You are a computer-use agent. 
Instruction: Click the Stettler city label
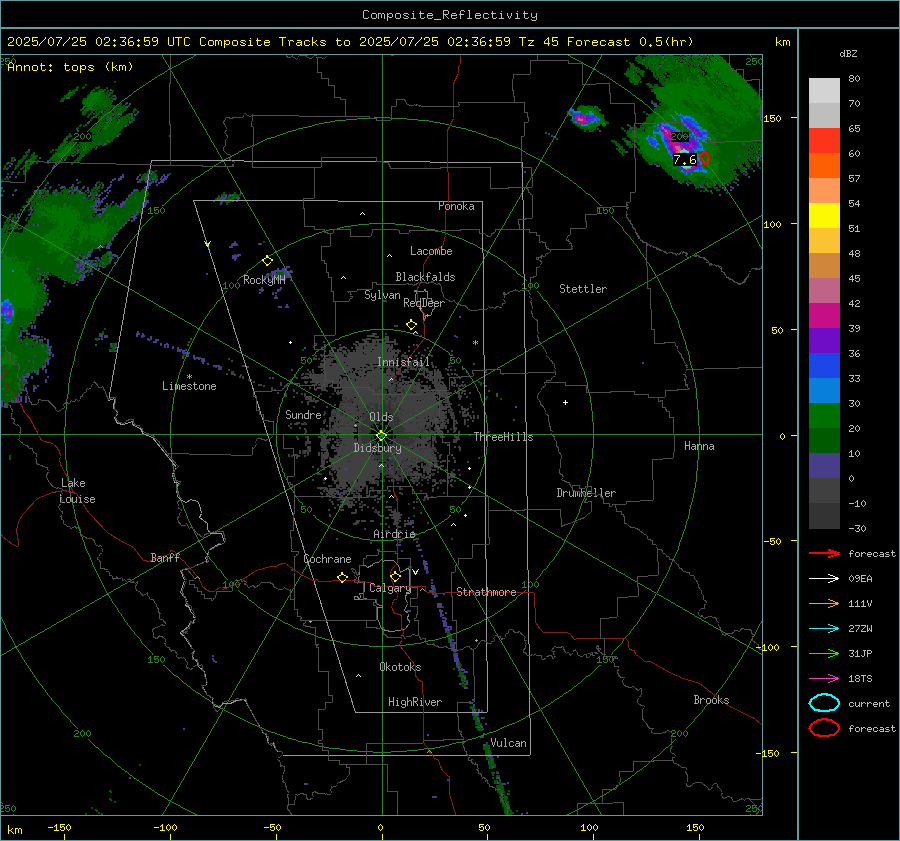pyautogui.click(x=583, y=289)
